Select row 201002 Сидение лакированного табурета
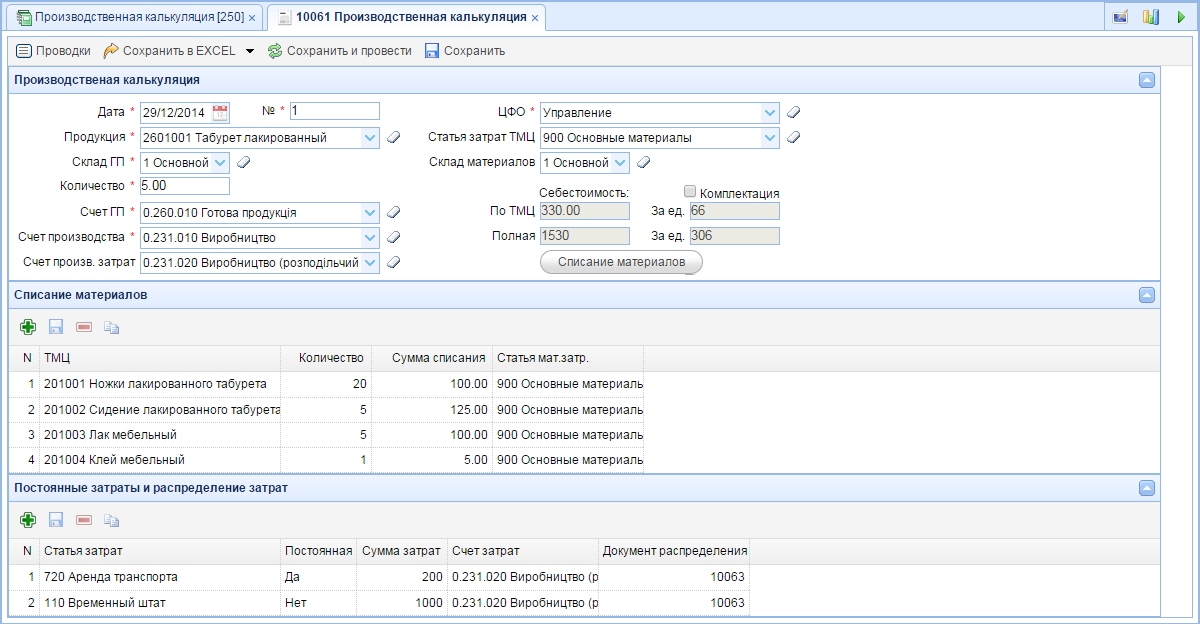 point(326,409)
